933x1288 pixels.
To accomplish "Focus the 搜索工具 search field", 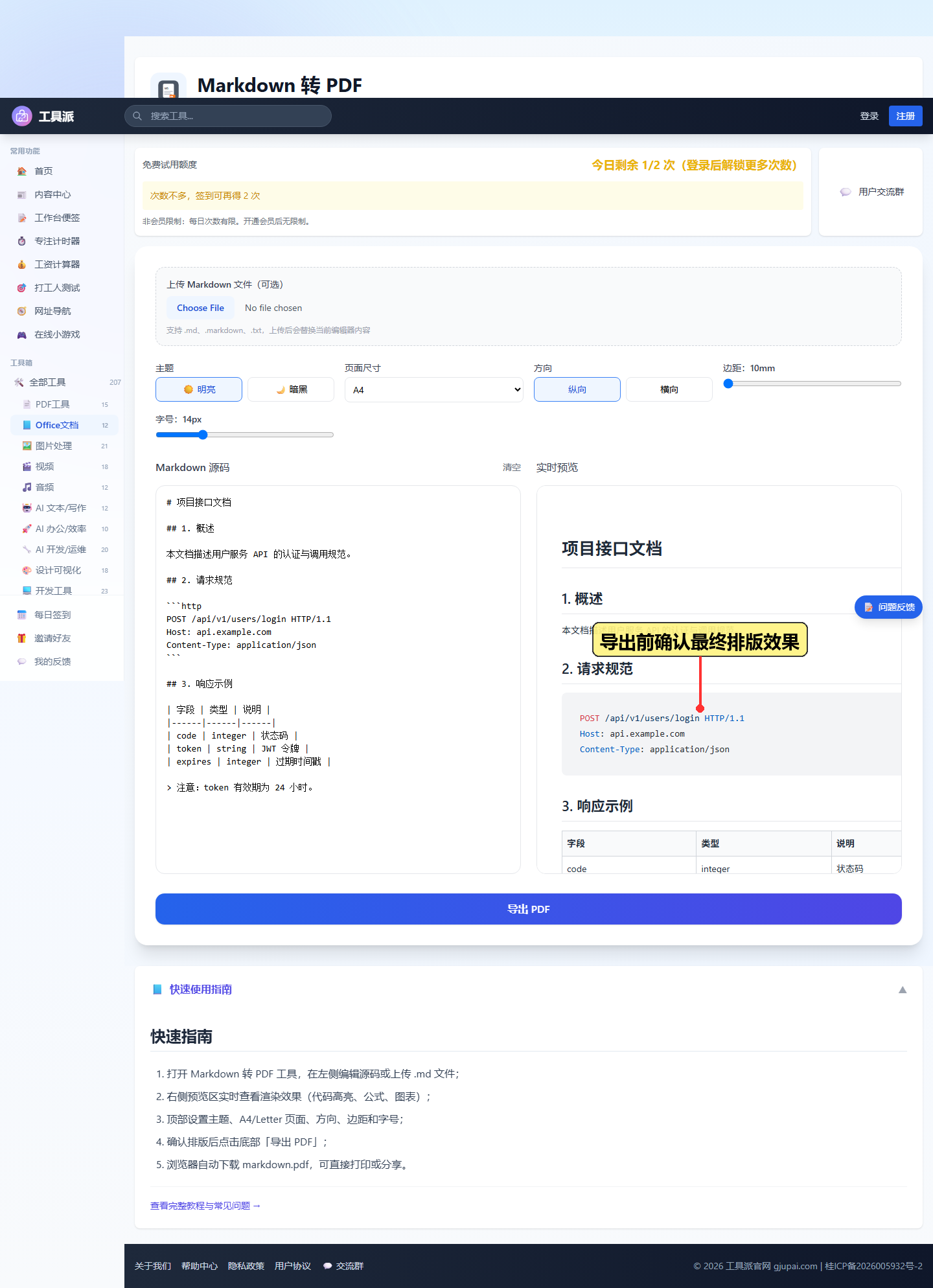I will click(x=228, y=116).
